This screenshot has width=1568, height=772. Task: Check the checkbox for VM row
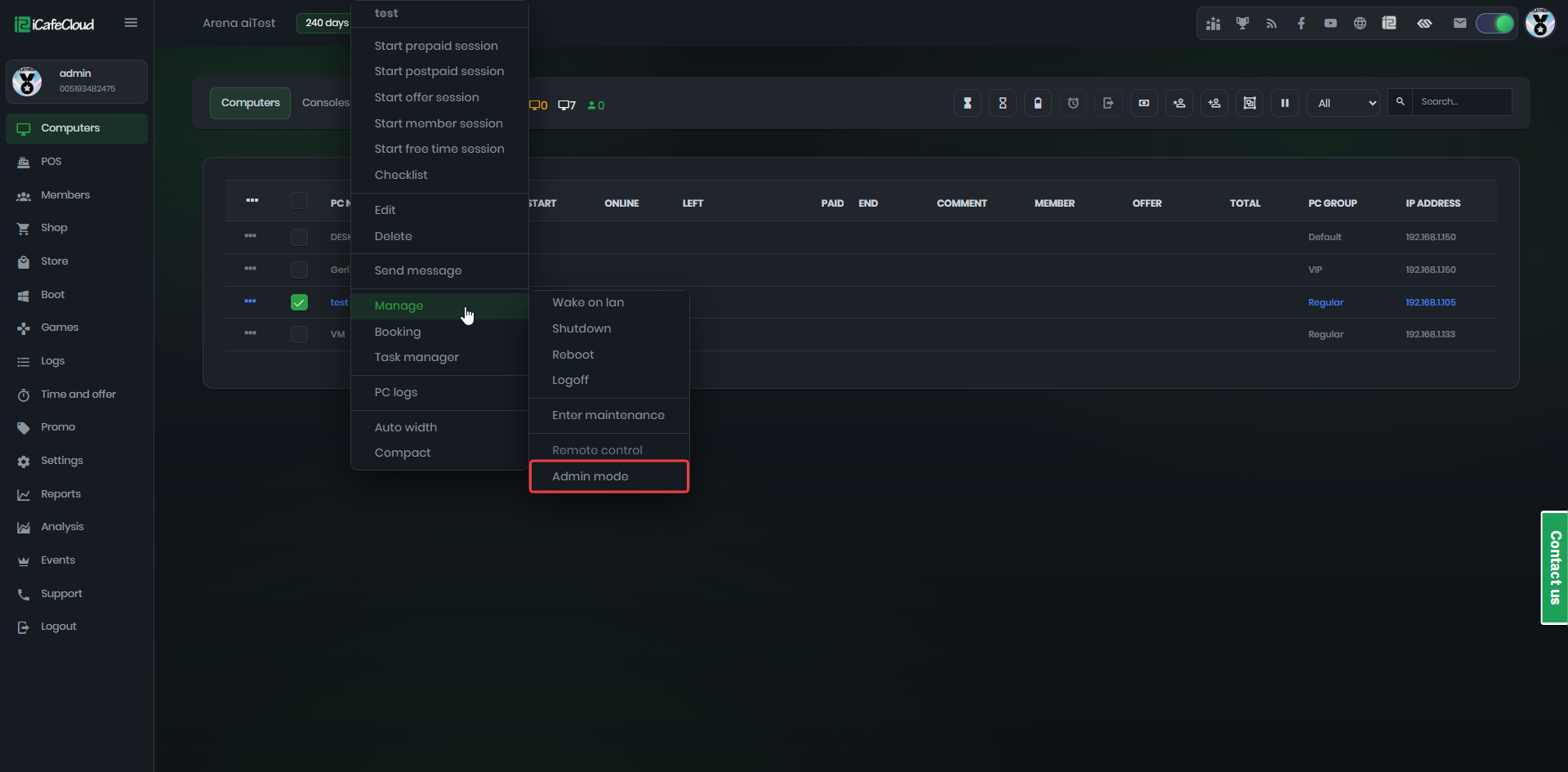300,334
